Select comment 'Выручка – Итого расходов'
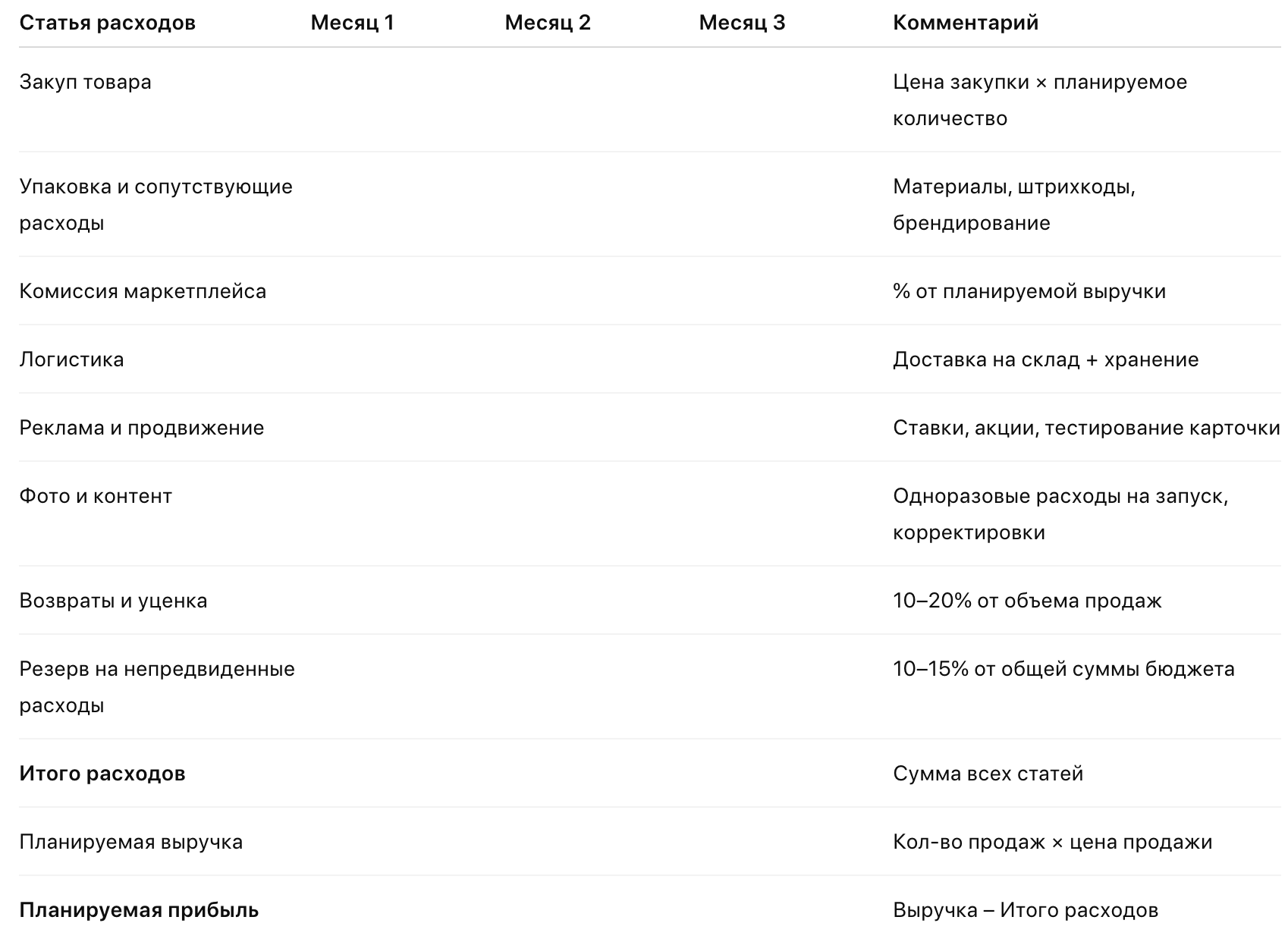 (x=1026, y=910)
